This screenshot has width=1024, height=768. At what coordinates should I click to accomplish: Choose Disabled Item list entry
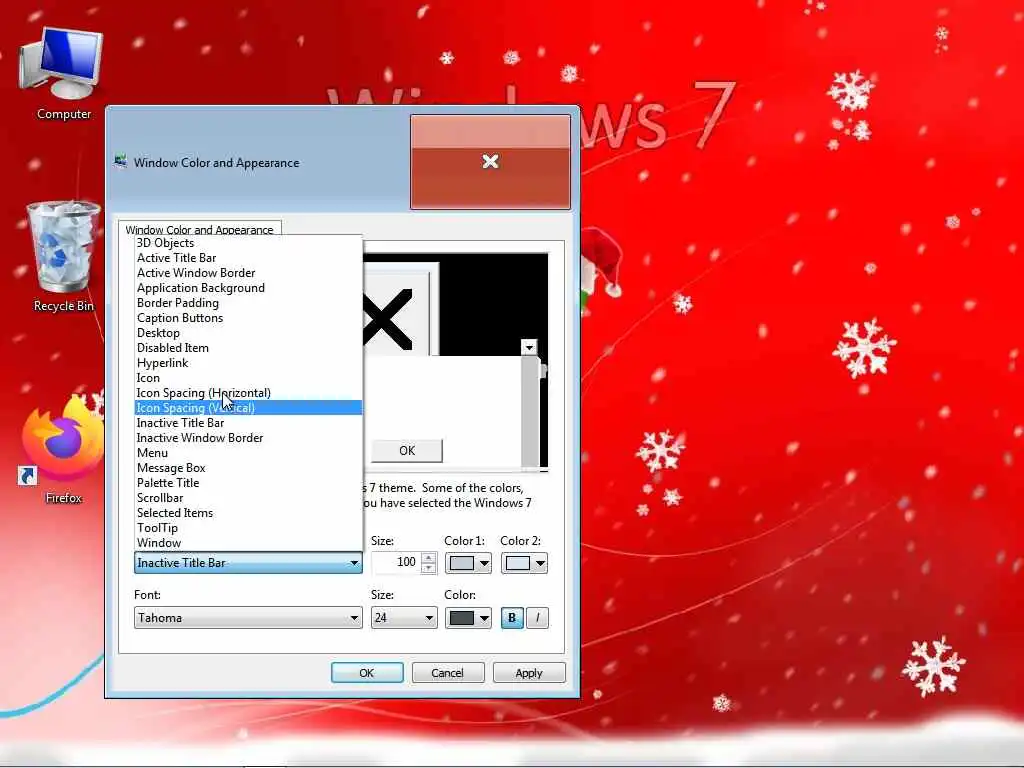tap(248, 348)
